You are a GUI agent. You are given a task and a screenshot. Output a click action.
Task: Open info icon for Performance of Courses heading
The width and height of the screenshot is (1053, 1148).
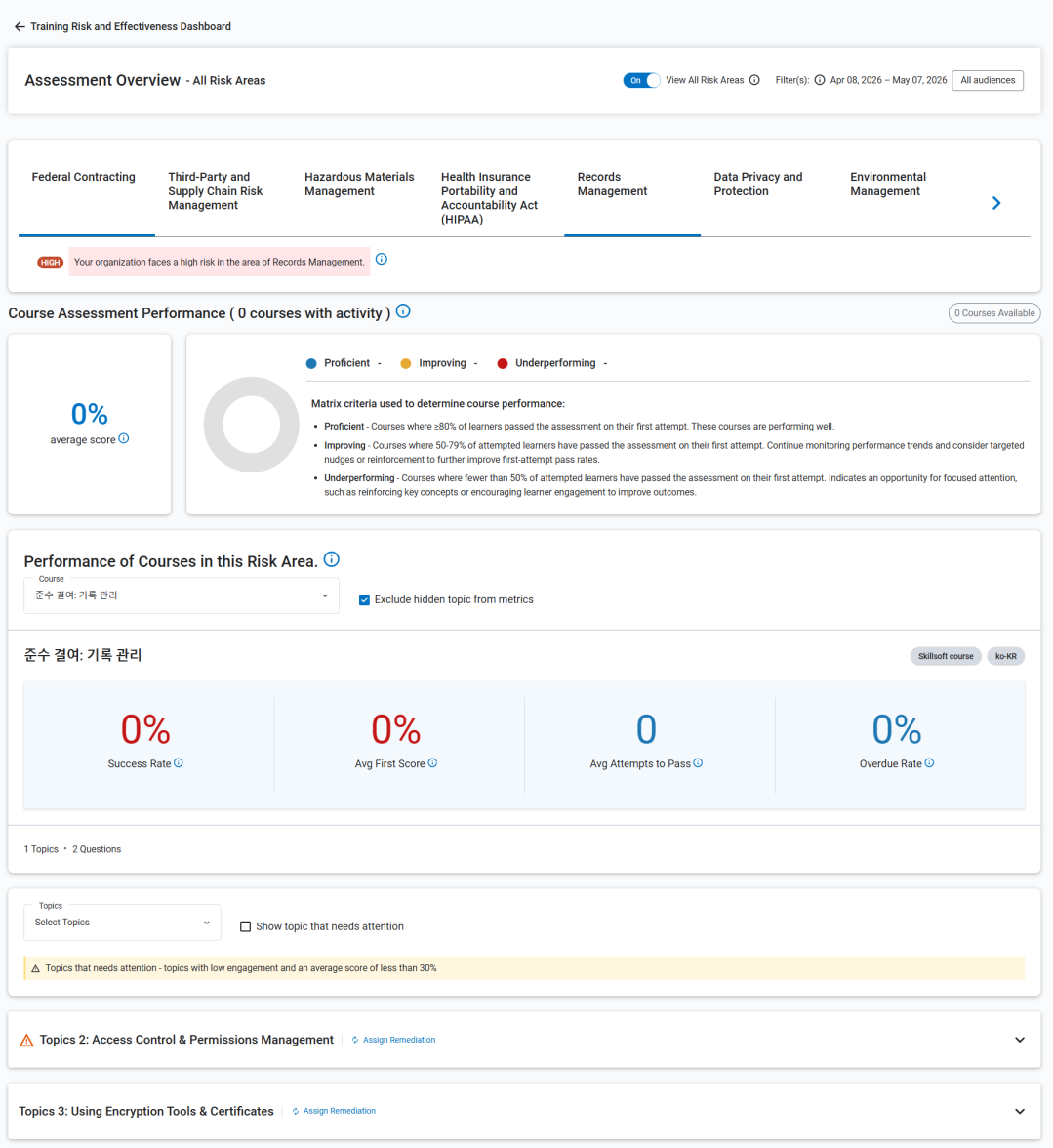point(332,559)
